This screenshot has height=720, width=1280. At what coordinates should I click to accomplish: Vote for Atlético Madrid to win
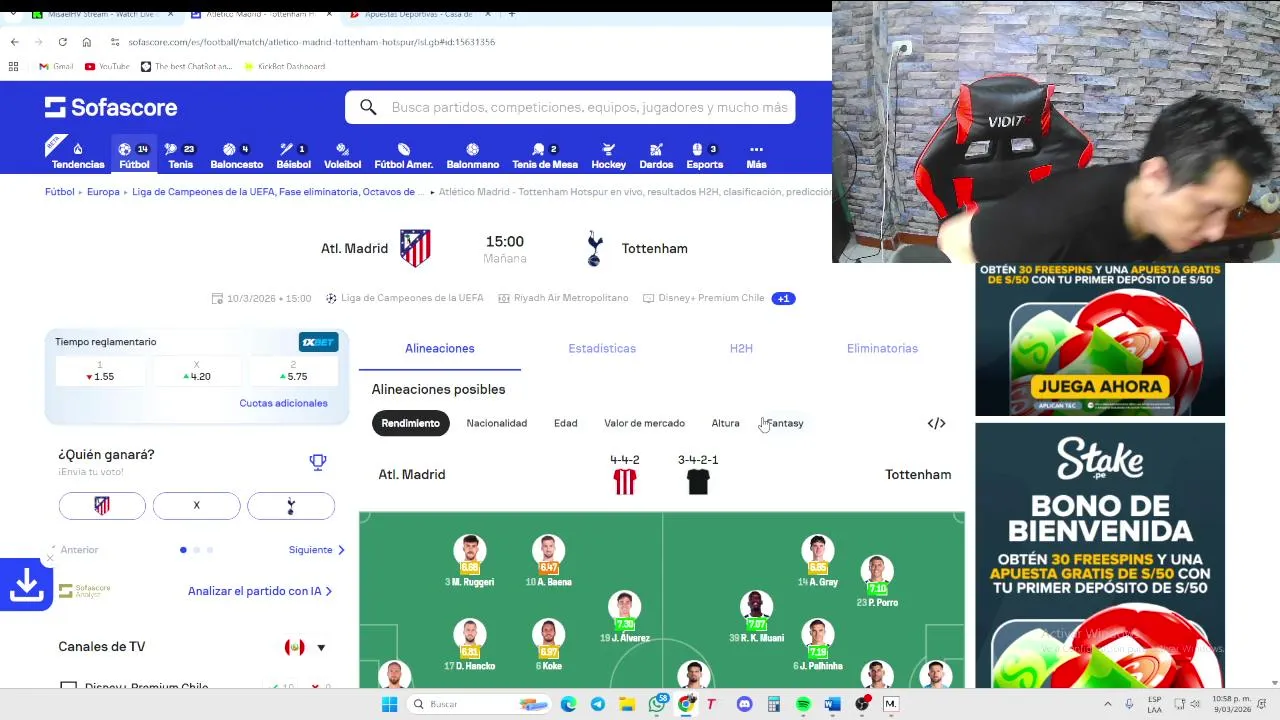[x=102, y=506]
